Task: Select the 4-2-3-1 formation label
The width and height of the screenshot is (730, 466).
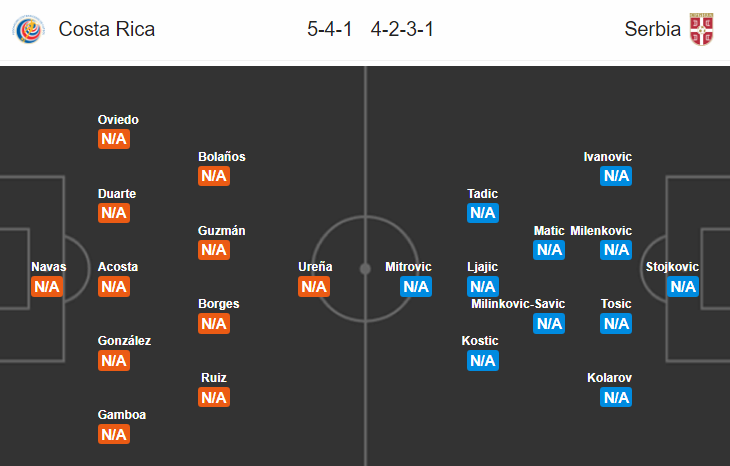Action: 402,29
